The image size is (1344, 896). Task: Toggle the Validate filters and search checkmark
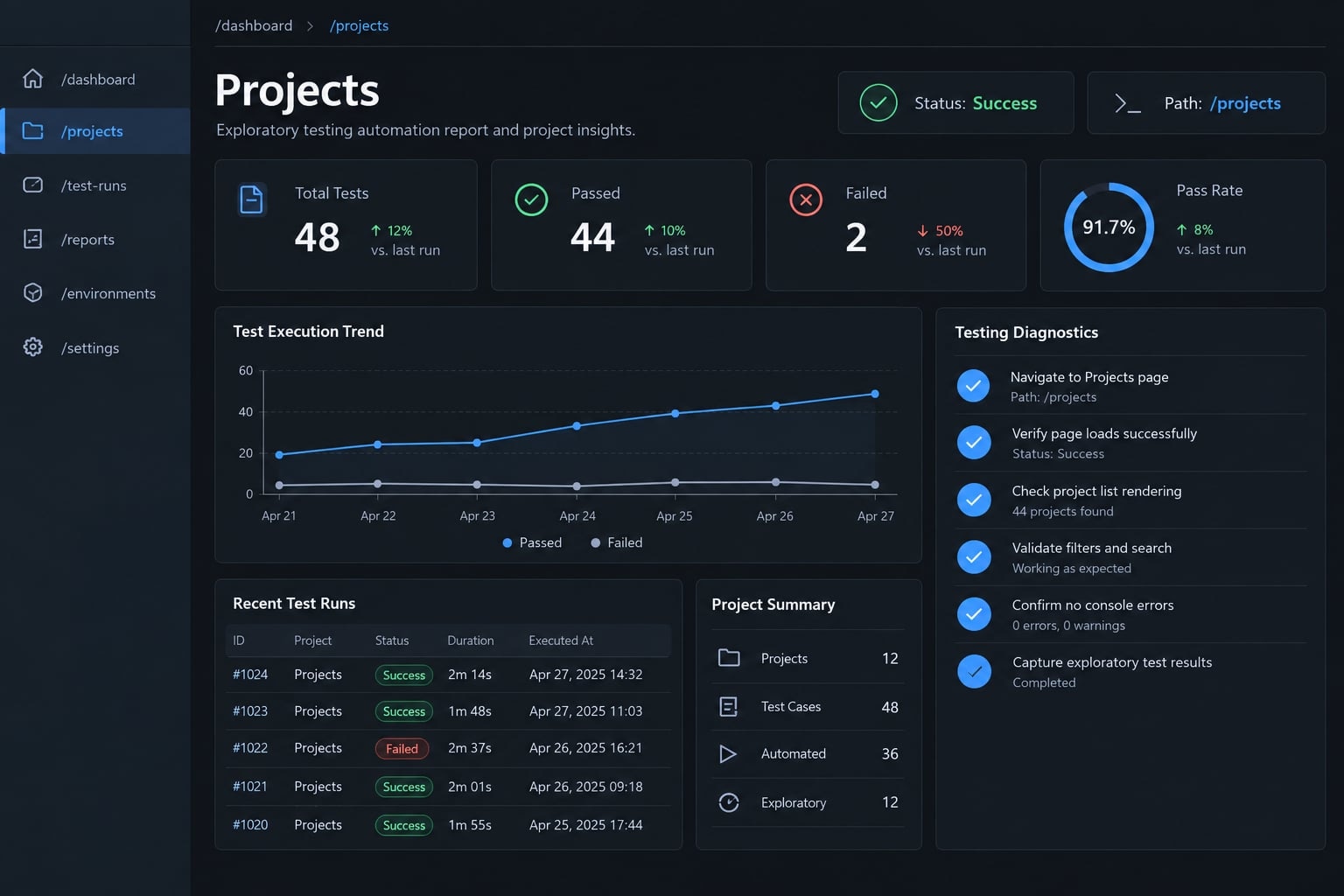click(973, 556)
